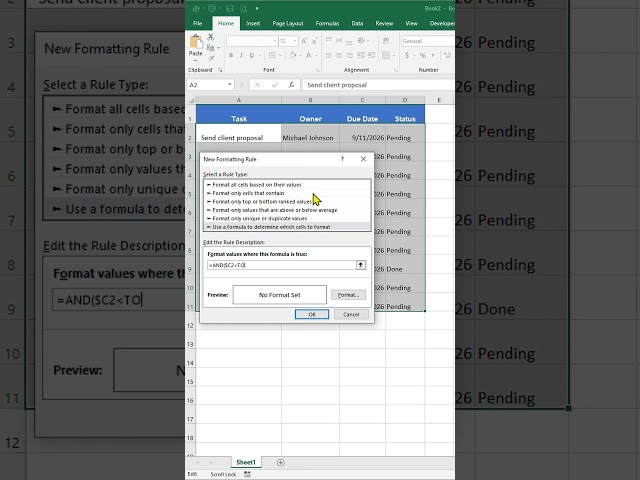Image resolution: width=640 pixels, height=480 pixels.
Task: Click the Insert Function fx icon
Action: (291, 85)
